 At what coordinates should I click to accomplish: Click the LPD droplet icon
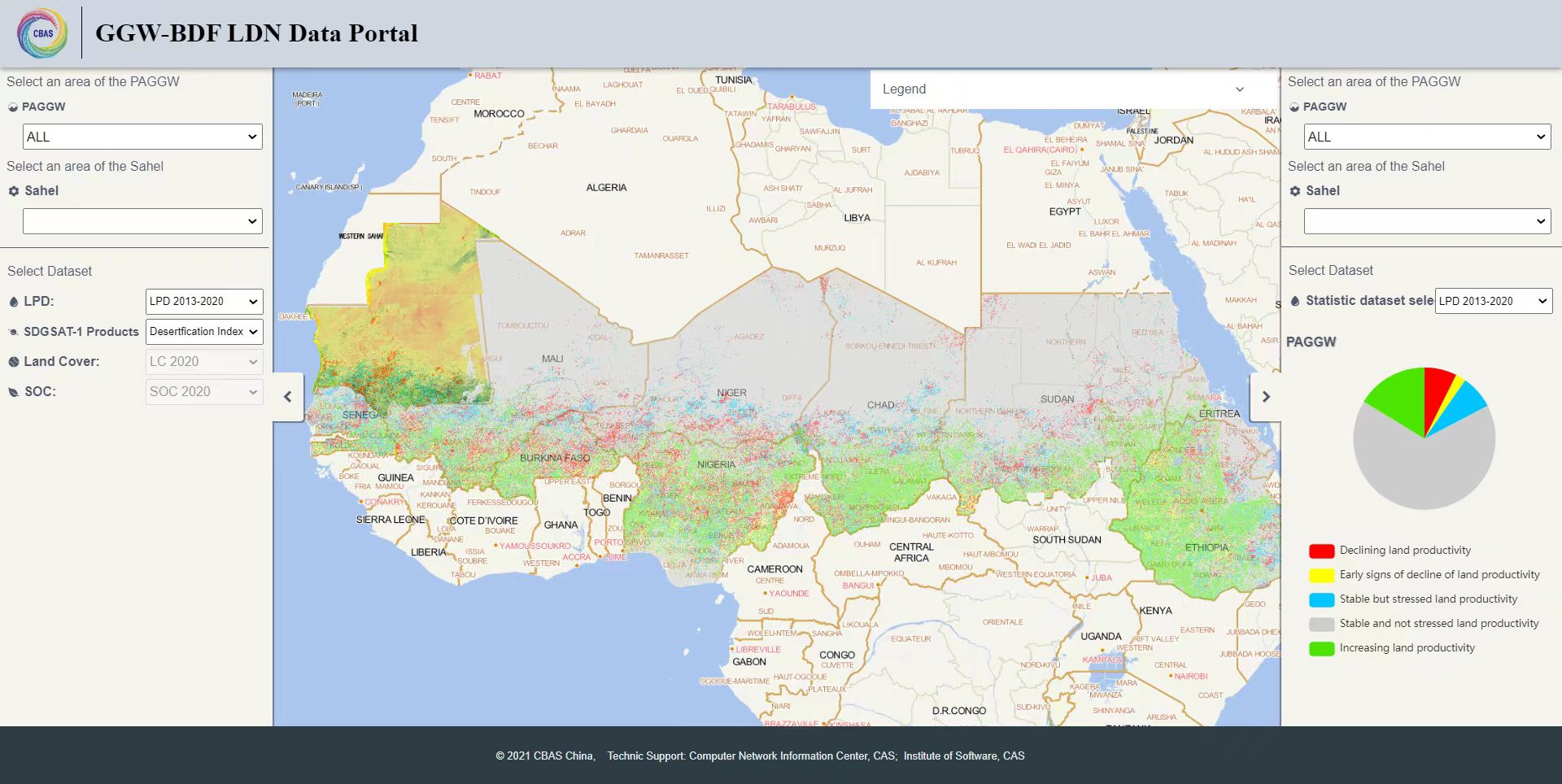click(14, 302)
